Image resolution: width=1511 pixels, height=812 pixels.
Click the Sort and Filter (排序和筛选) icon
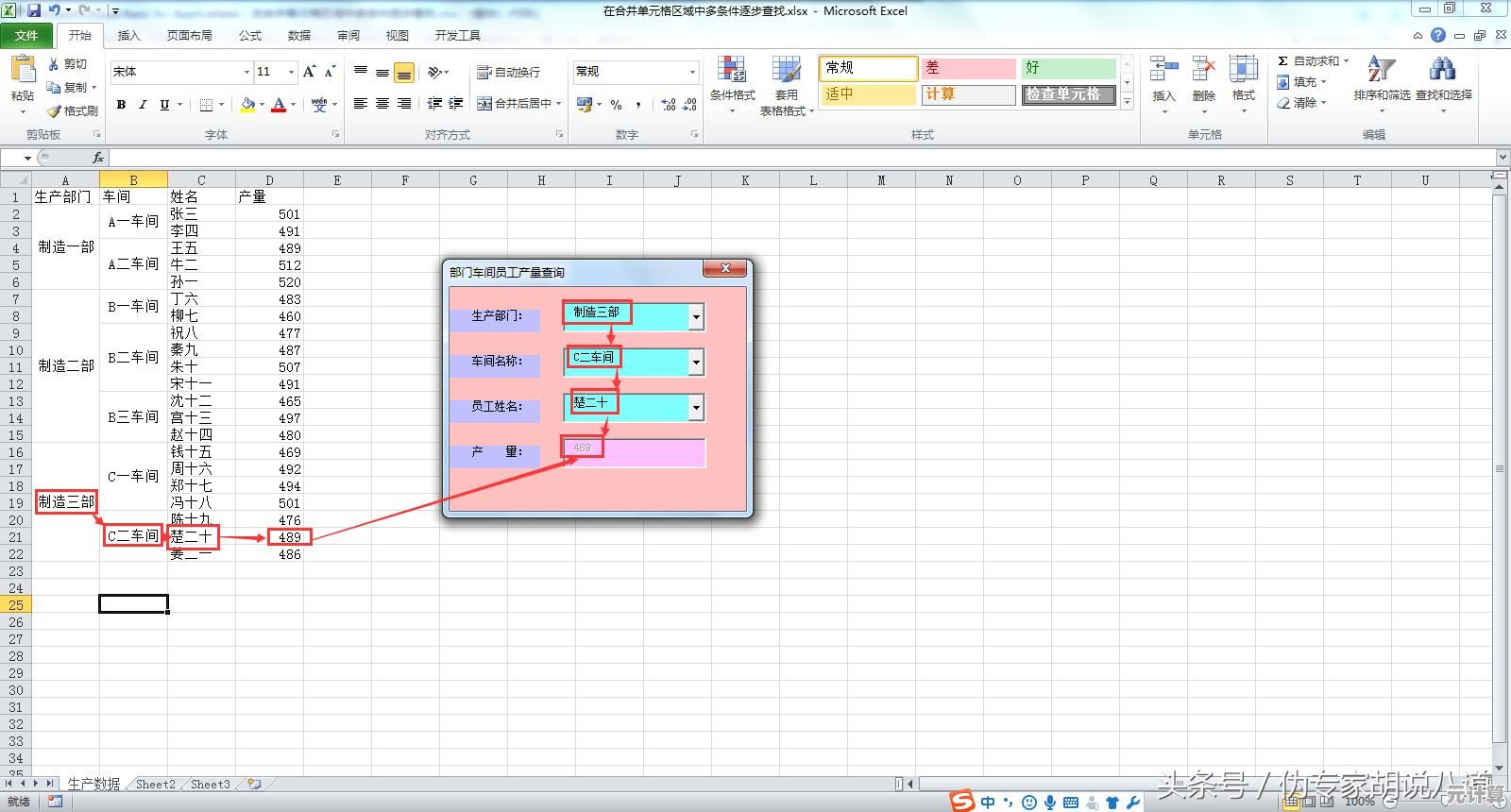click(1381, 71)
